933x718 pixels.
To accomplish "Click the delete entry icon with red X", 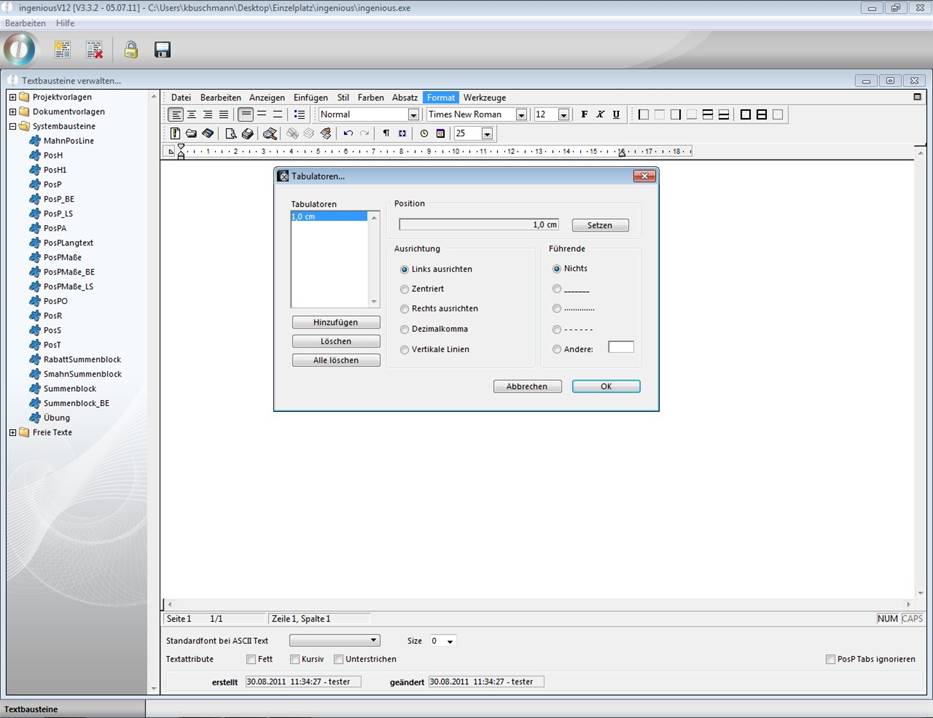I will 94,50.
